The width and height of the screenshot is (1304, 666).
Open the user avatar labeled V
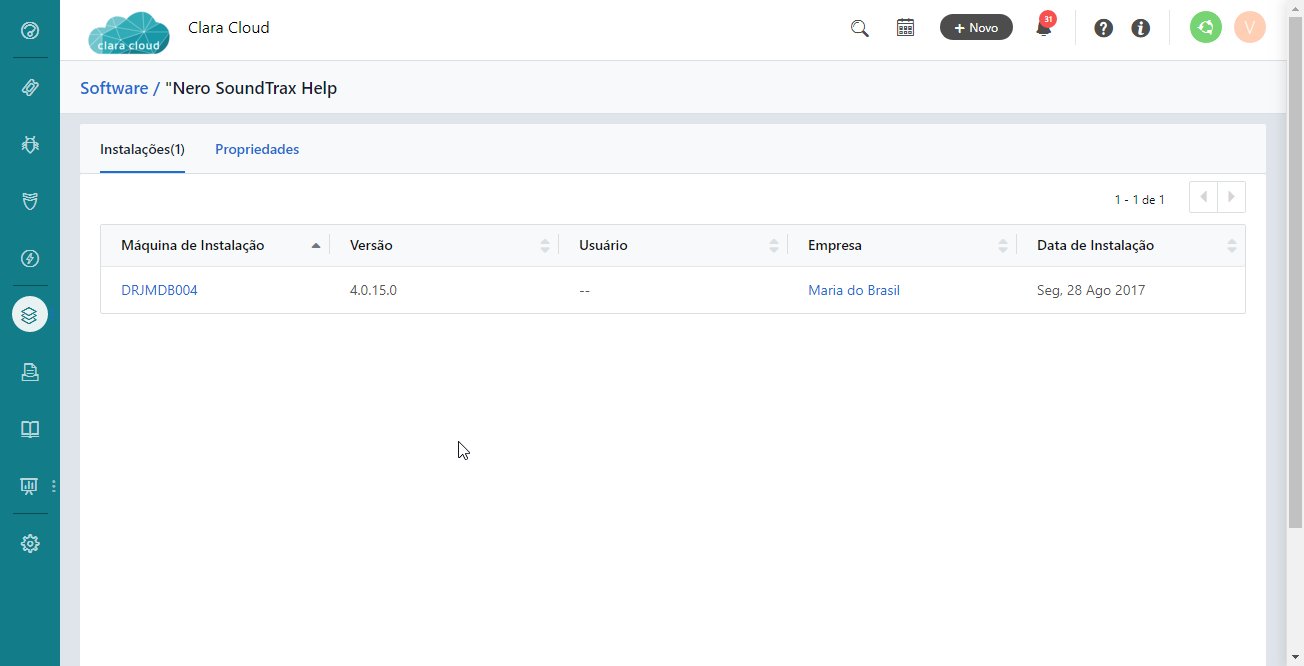click(x=1250, y=27)
